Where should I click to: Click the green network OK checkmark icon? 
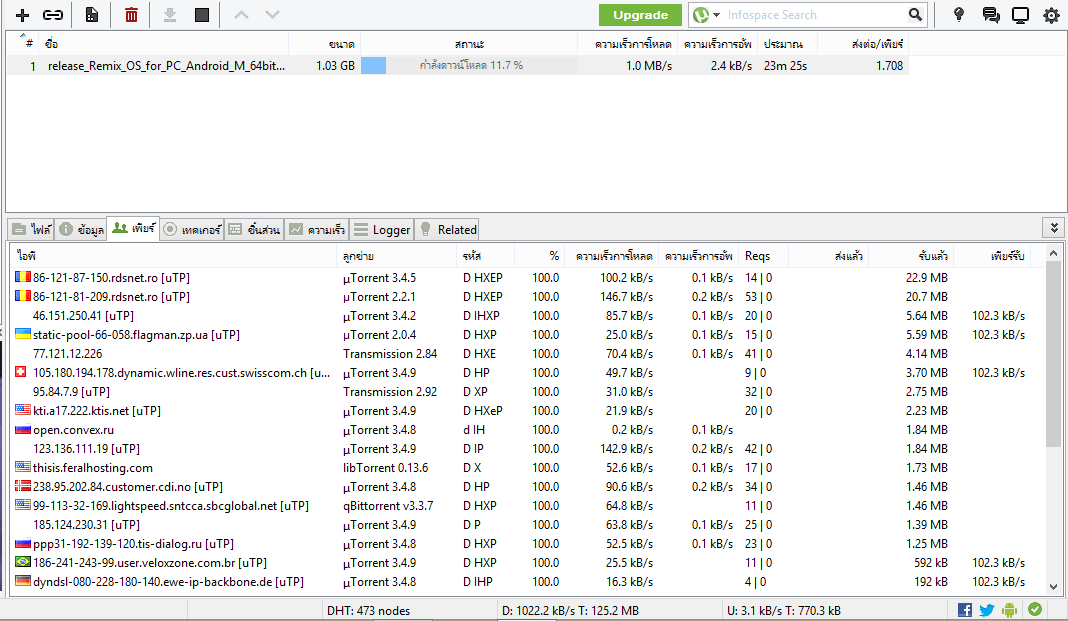(x=1035, y=610)
